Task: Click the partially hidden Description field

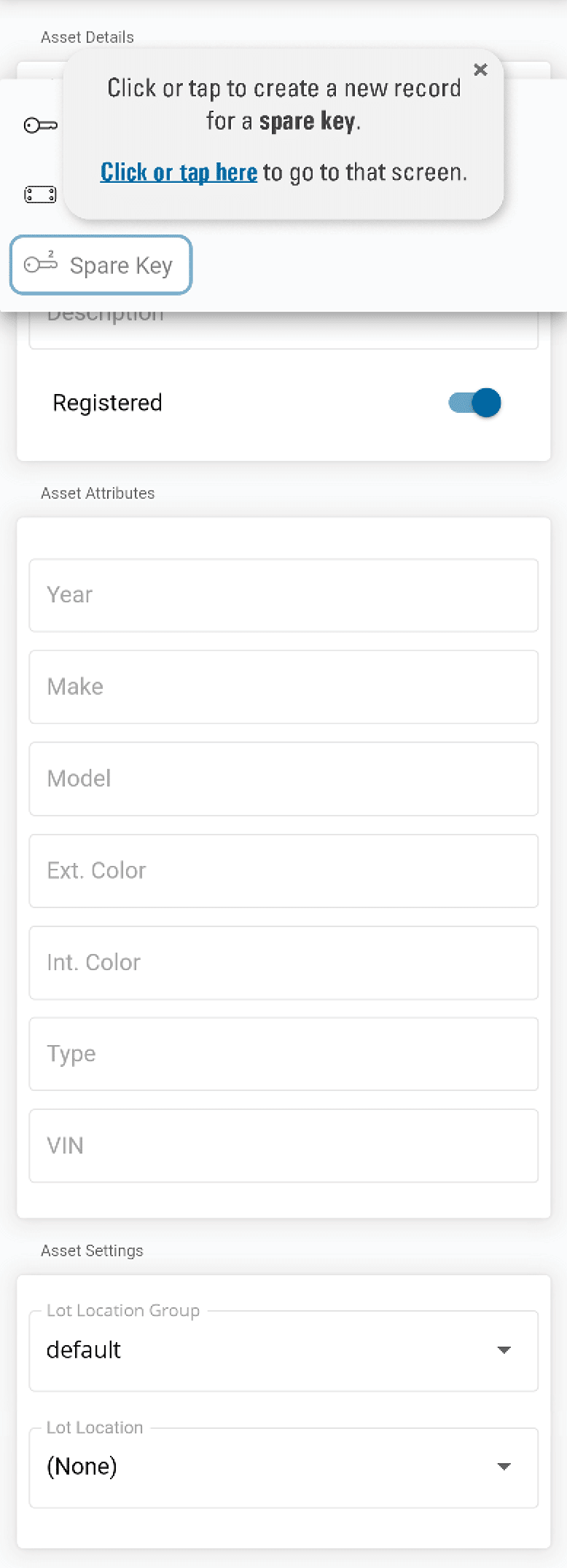Action: pos(283,330)
